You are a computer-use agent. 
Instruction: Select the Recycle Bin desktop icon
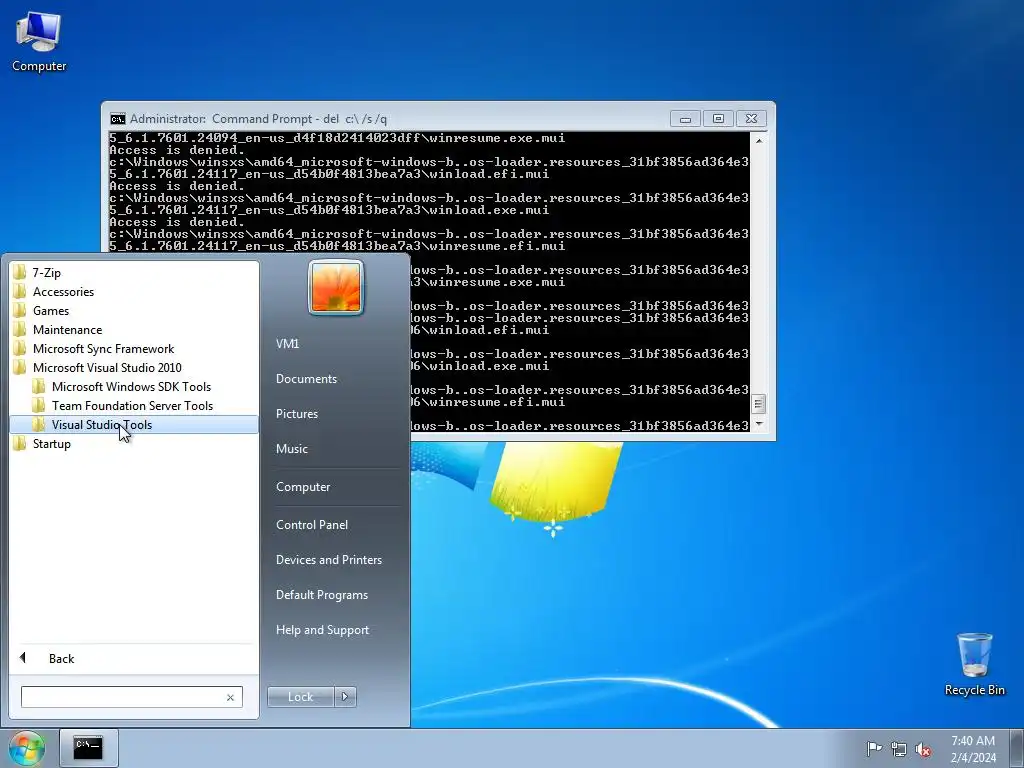click(x=974, y=664)
